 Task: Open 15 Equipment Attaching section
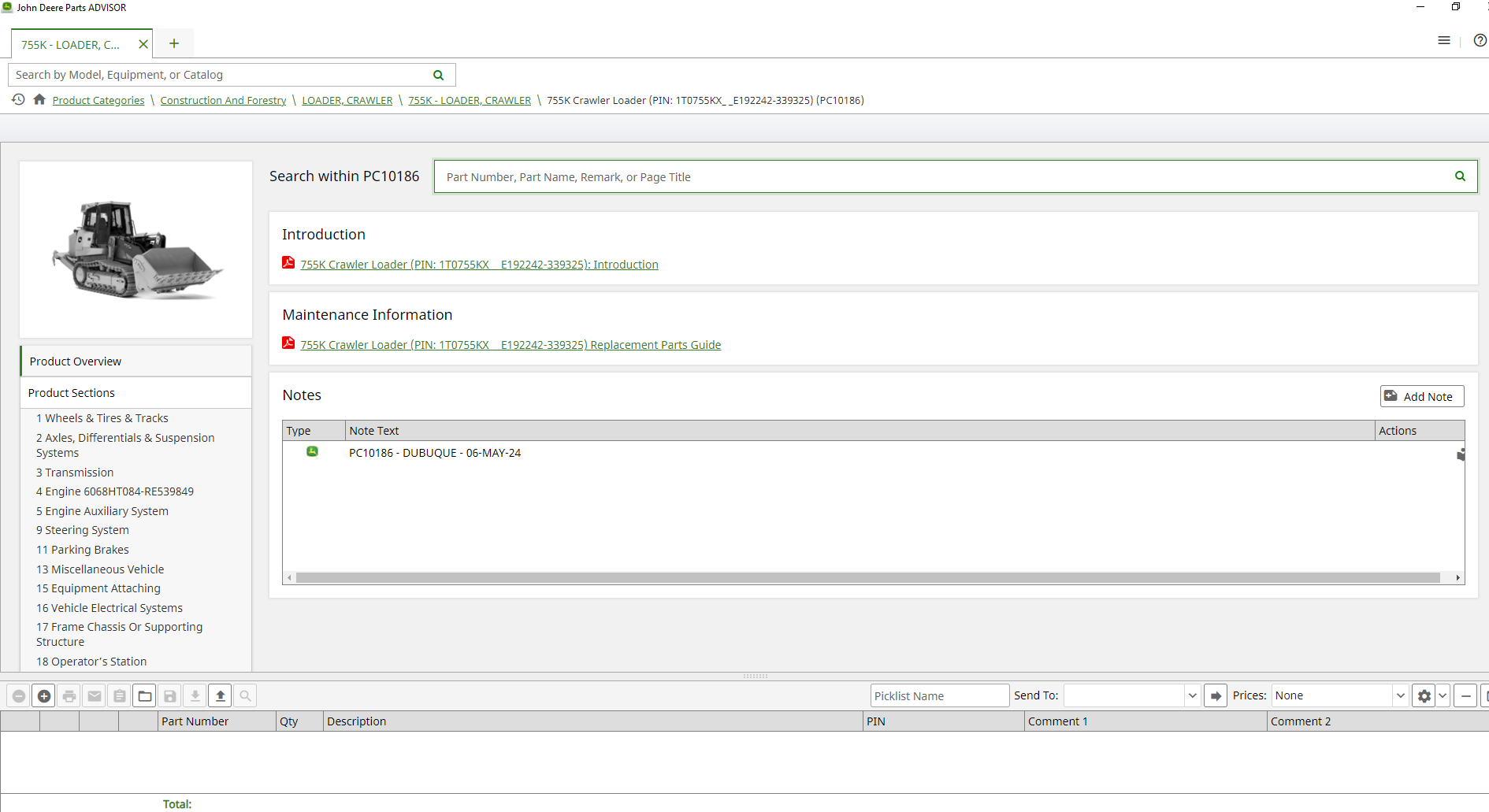(98, 588)
